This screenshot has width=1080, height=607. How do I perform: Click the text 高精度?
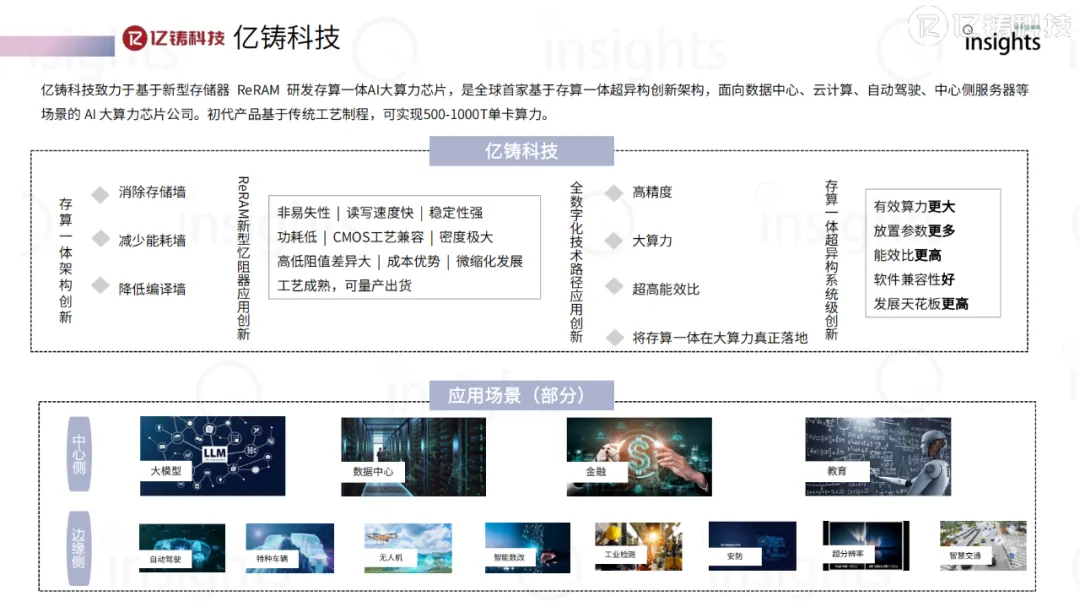click(x=652, y=192)
